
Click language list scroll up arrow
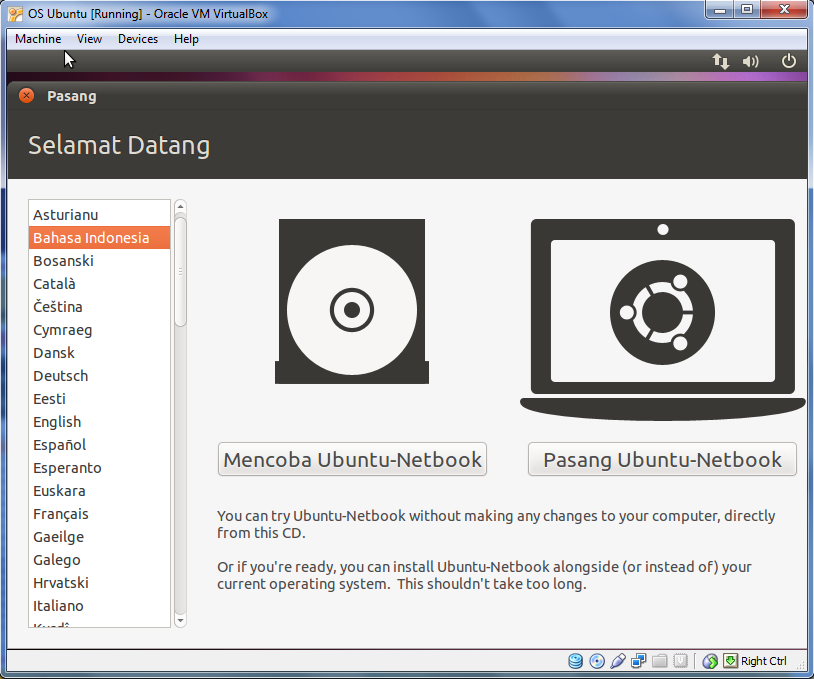[180, 207]
